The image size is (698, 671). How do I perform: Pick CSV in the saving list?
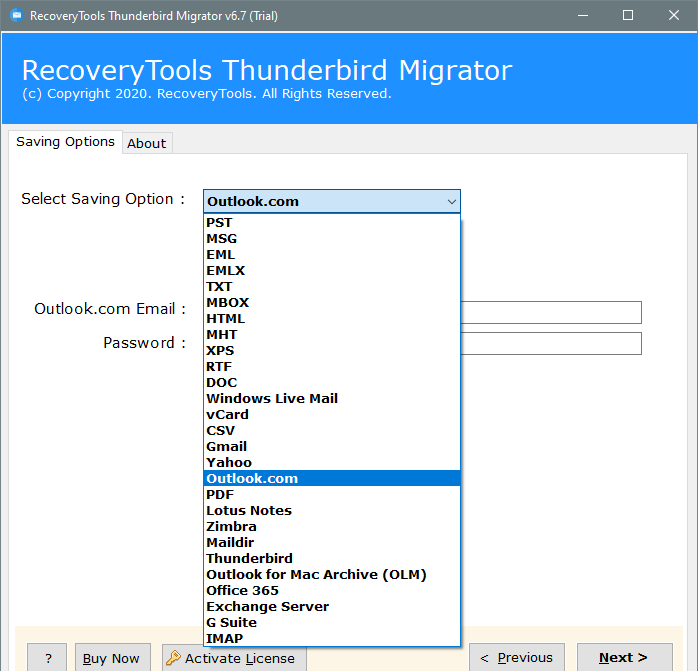coord(332,431)
